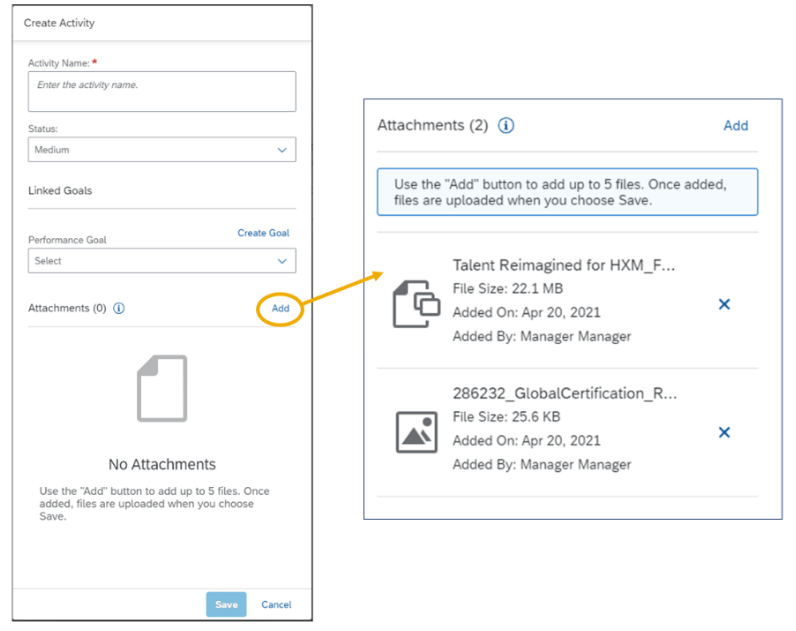
Task: Click the Create Goal link
Action: coord(263,233)
